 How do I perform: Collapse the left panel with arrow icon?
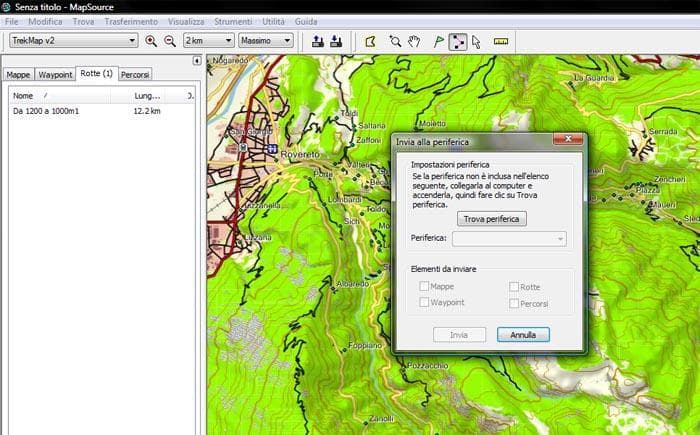click(x=197, y=60)
